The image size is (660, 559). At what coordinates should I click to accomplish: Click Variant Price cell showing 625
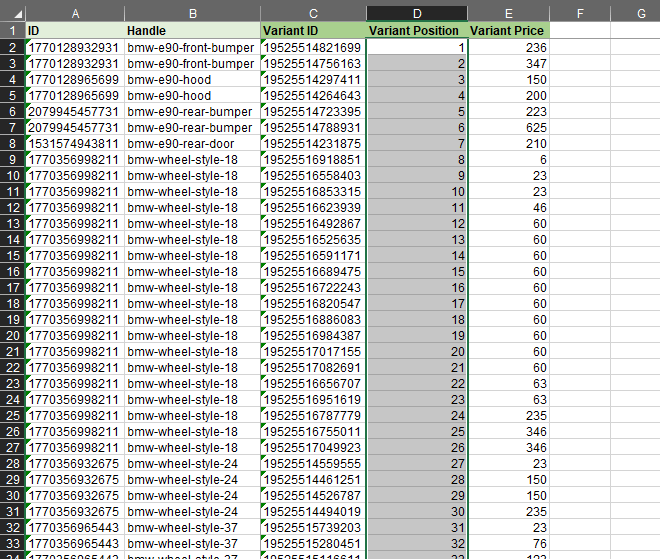508,128
